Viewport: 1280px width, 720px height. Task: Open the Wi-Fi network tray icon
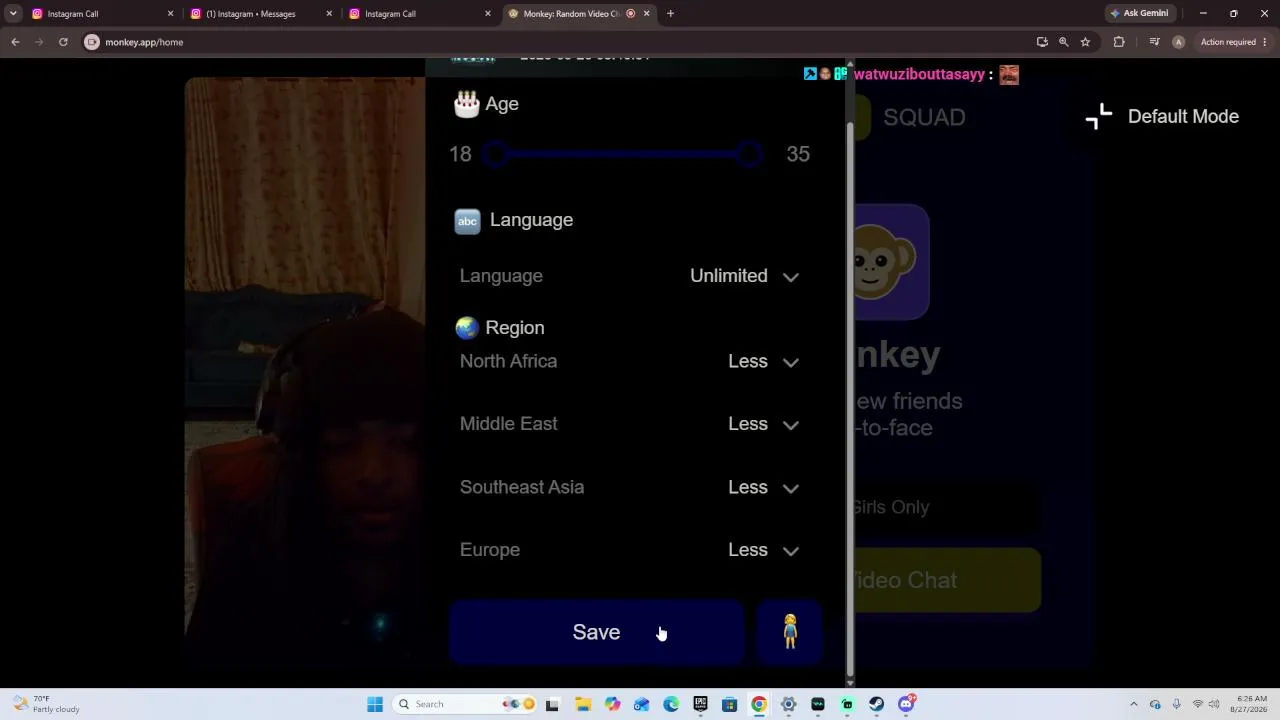(x=1197, y=704)
